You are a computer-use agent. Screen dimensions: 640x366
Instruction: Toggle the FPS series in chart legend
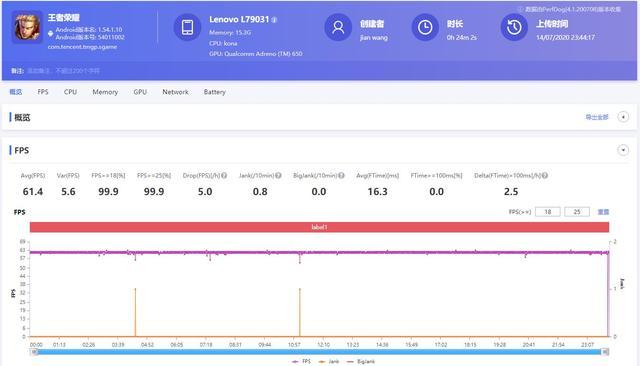[x=302, y=362]
